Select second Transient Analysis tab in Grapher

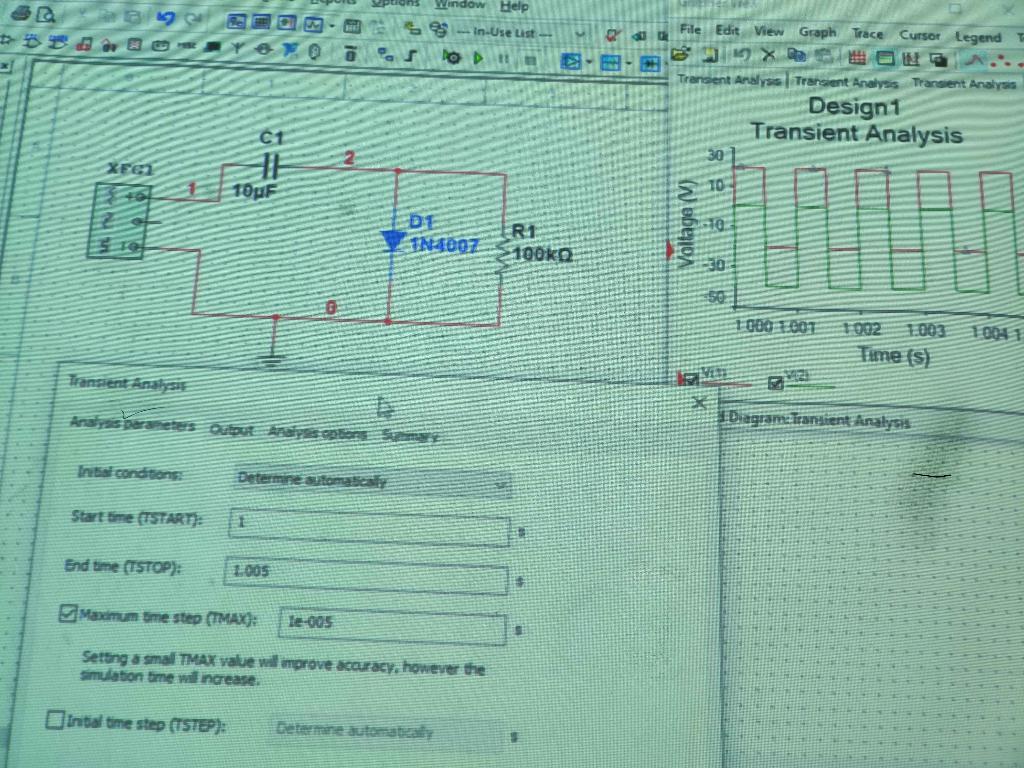point(846,82)
